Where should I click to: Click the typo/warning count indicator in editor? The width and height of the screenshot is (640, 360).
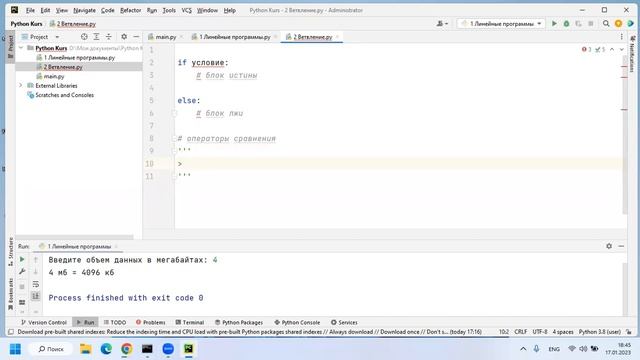[600, 49]
